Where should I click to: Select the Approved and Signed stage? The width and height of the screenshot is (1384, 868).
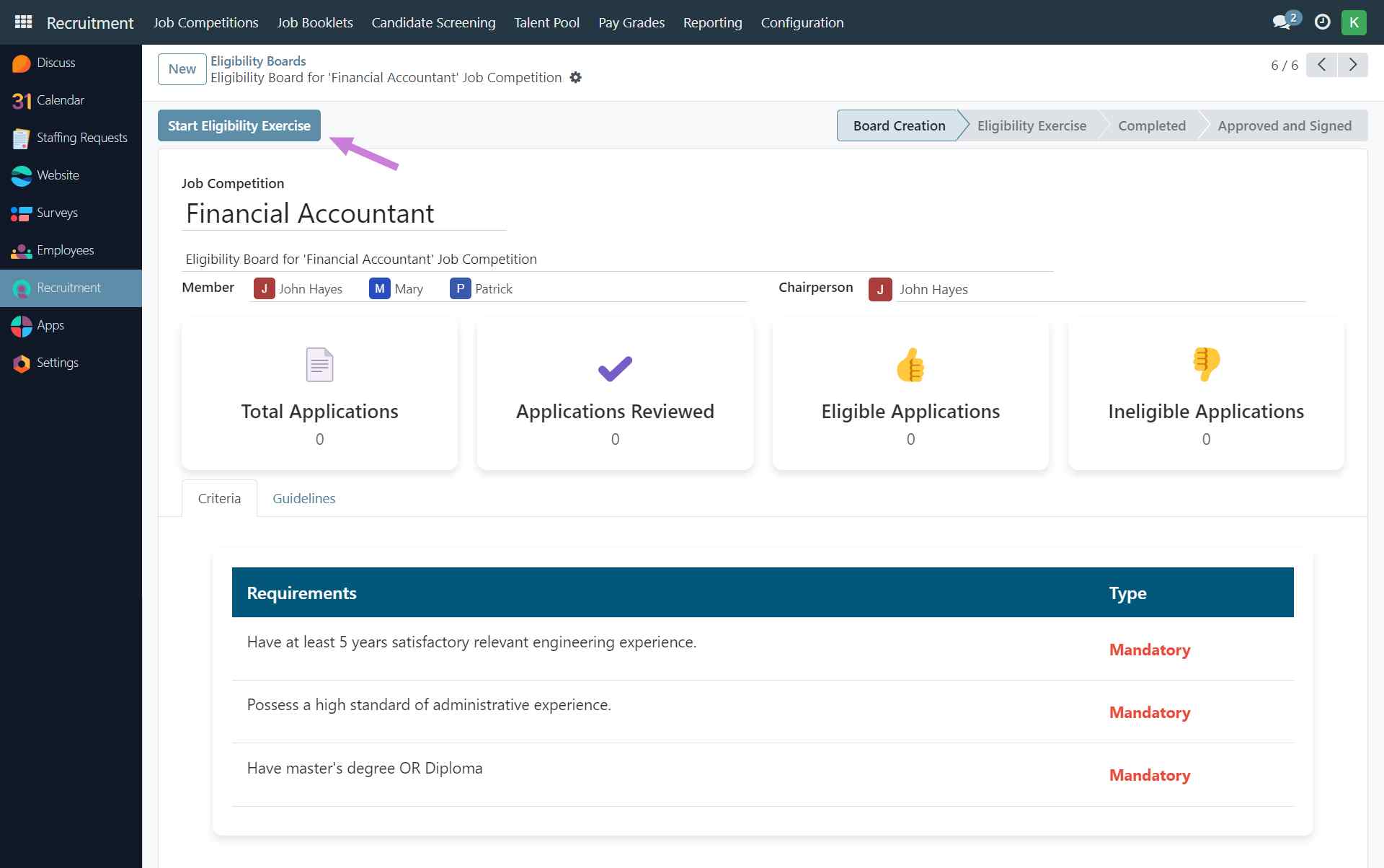1284,125
